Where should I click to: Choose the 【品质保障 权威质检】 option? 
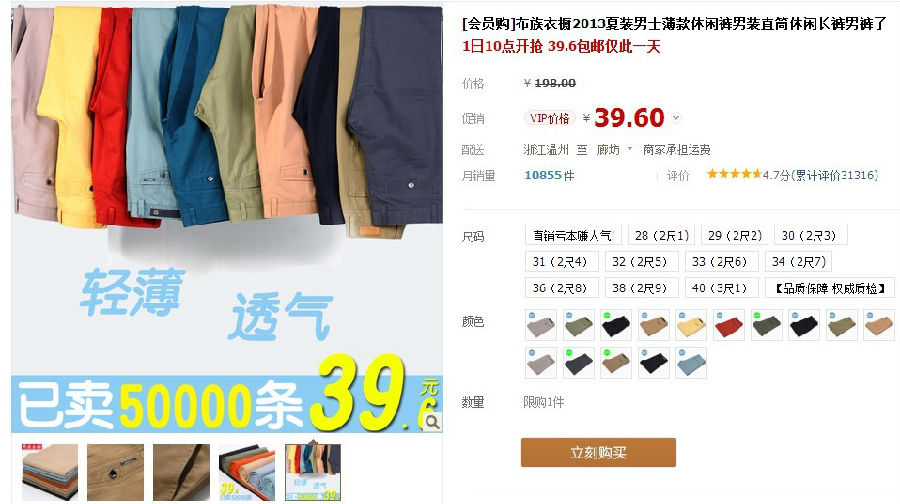coord(829,288)
